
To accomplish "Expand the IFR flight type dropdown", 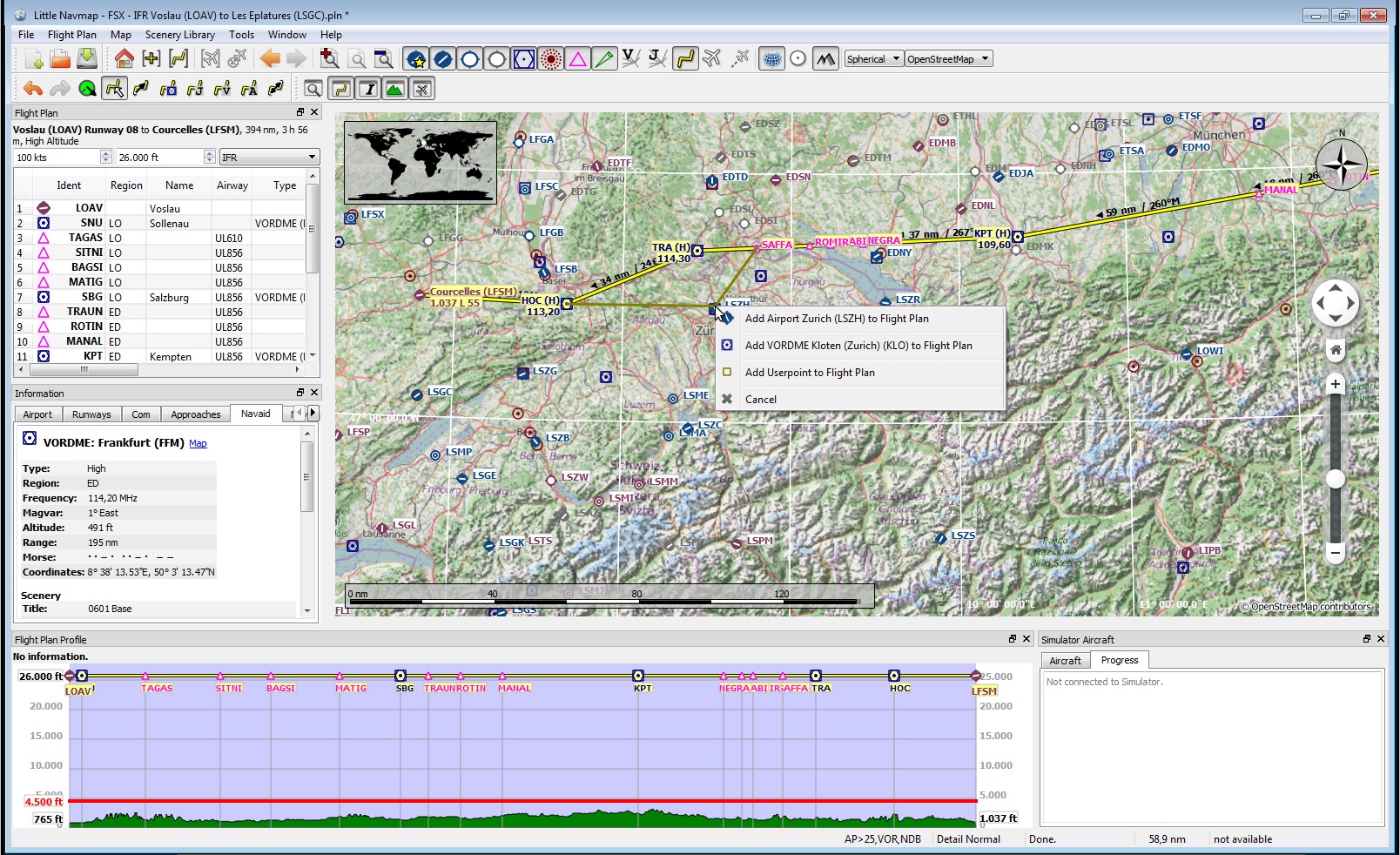I will [269, 158].
